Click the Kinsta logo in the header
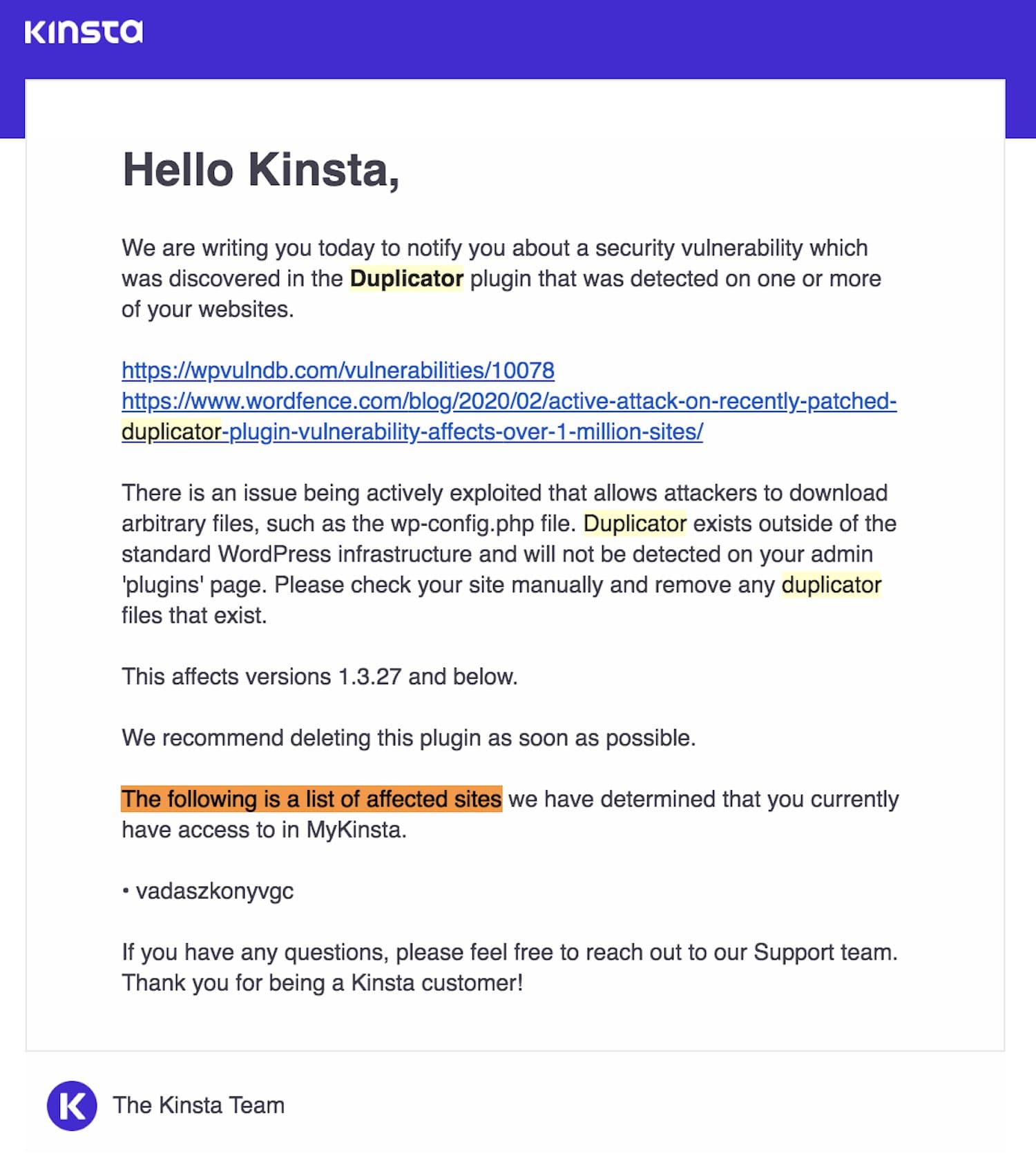Viewport: 1036px width, 1160px height. click(84, 32)
